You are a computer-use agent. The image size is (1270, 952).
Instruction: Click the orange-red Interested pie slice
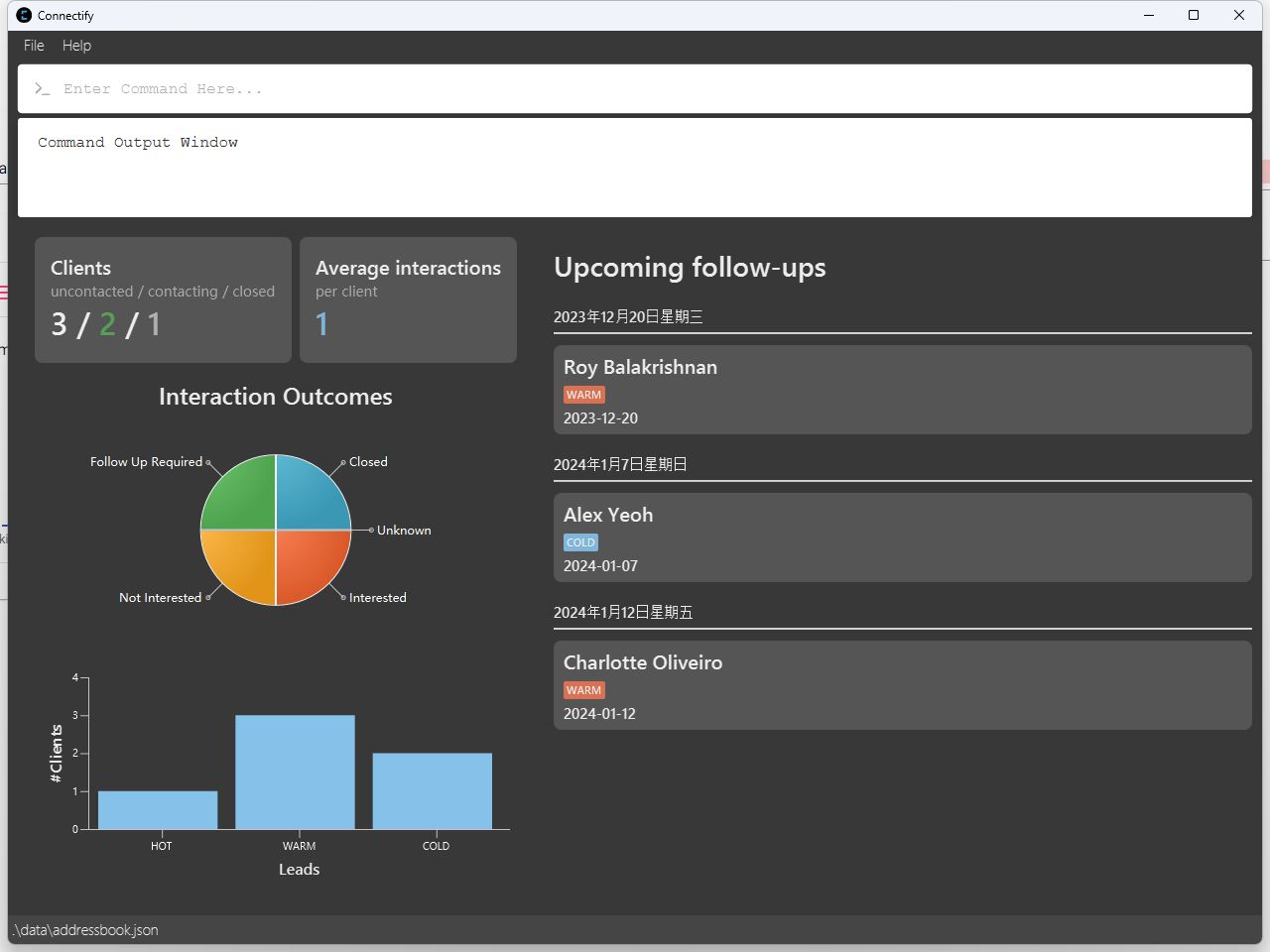click(306, 559)
